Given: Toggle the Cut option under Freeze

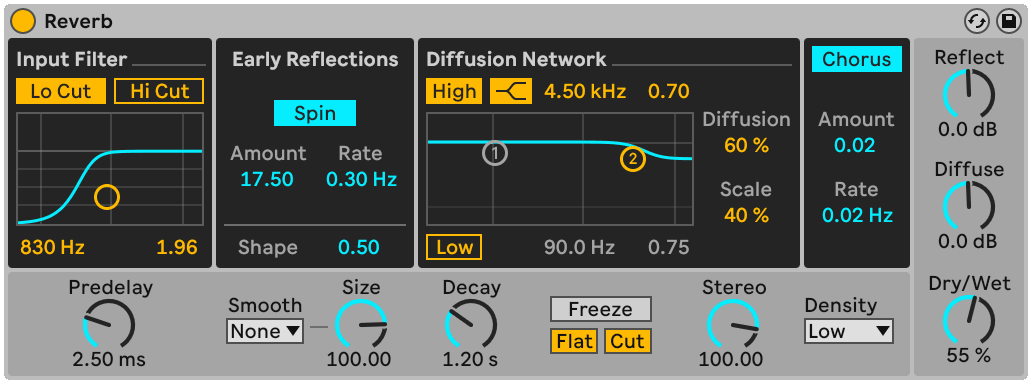Looking at the screenshot, I should pos(627,341).
